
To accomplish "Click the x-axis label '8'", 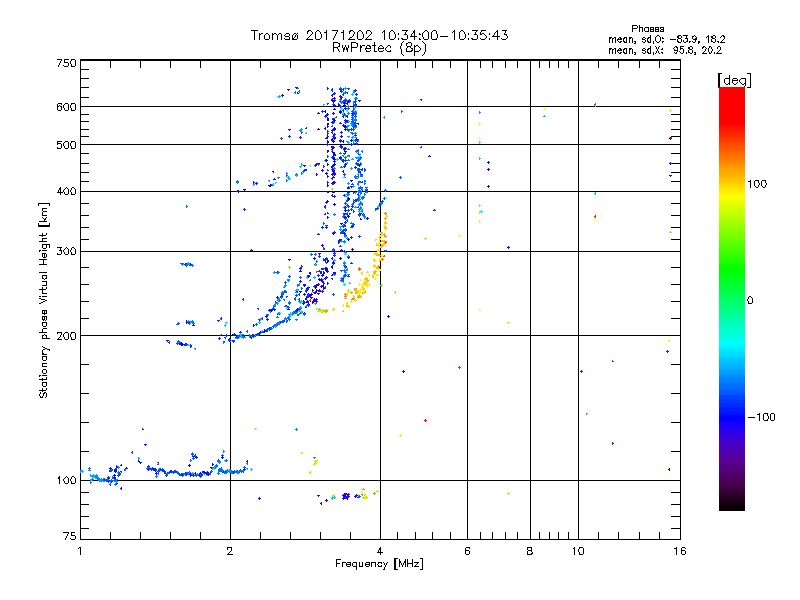I will (x=530, y=551).
